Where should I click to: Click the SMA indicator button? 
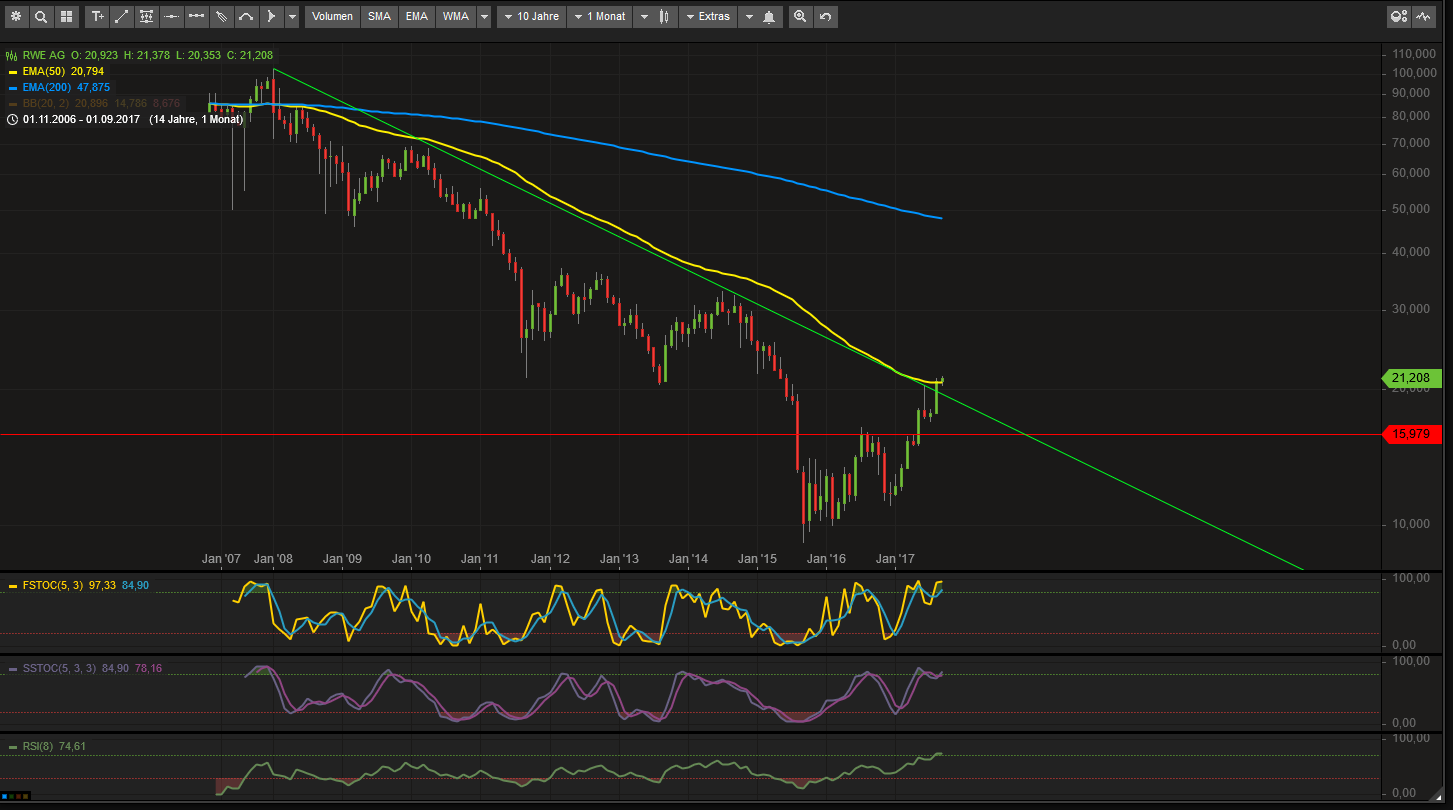(379, 16)
